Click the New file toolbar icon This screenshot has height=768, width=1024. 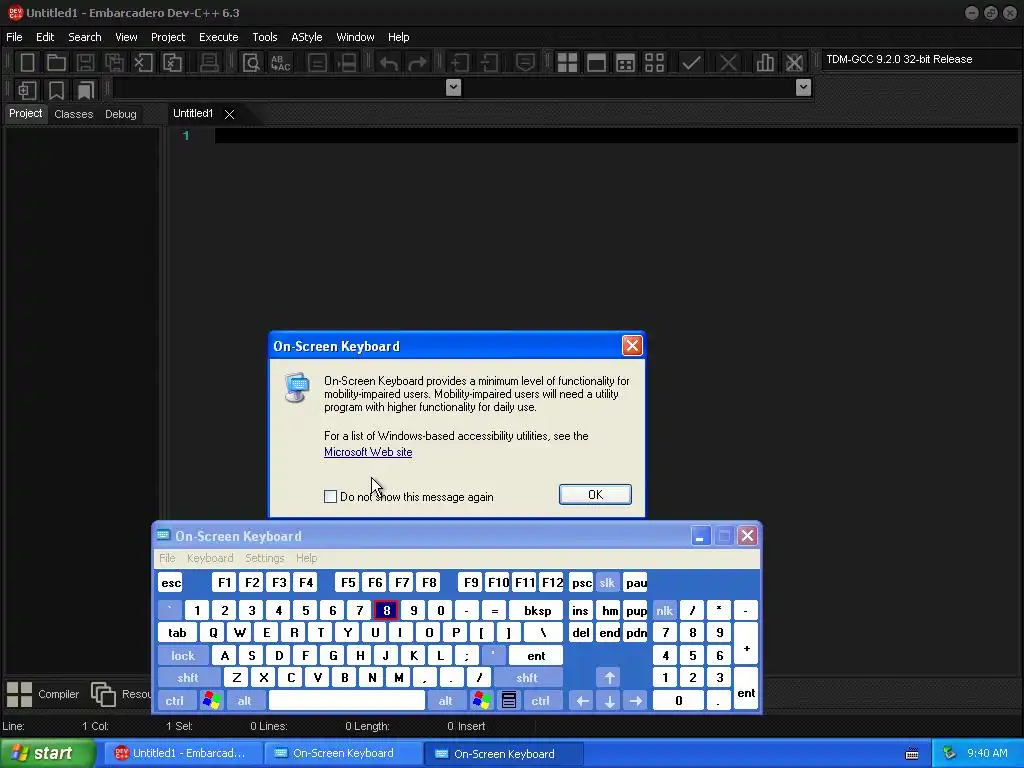(x=27, y=63)
